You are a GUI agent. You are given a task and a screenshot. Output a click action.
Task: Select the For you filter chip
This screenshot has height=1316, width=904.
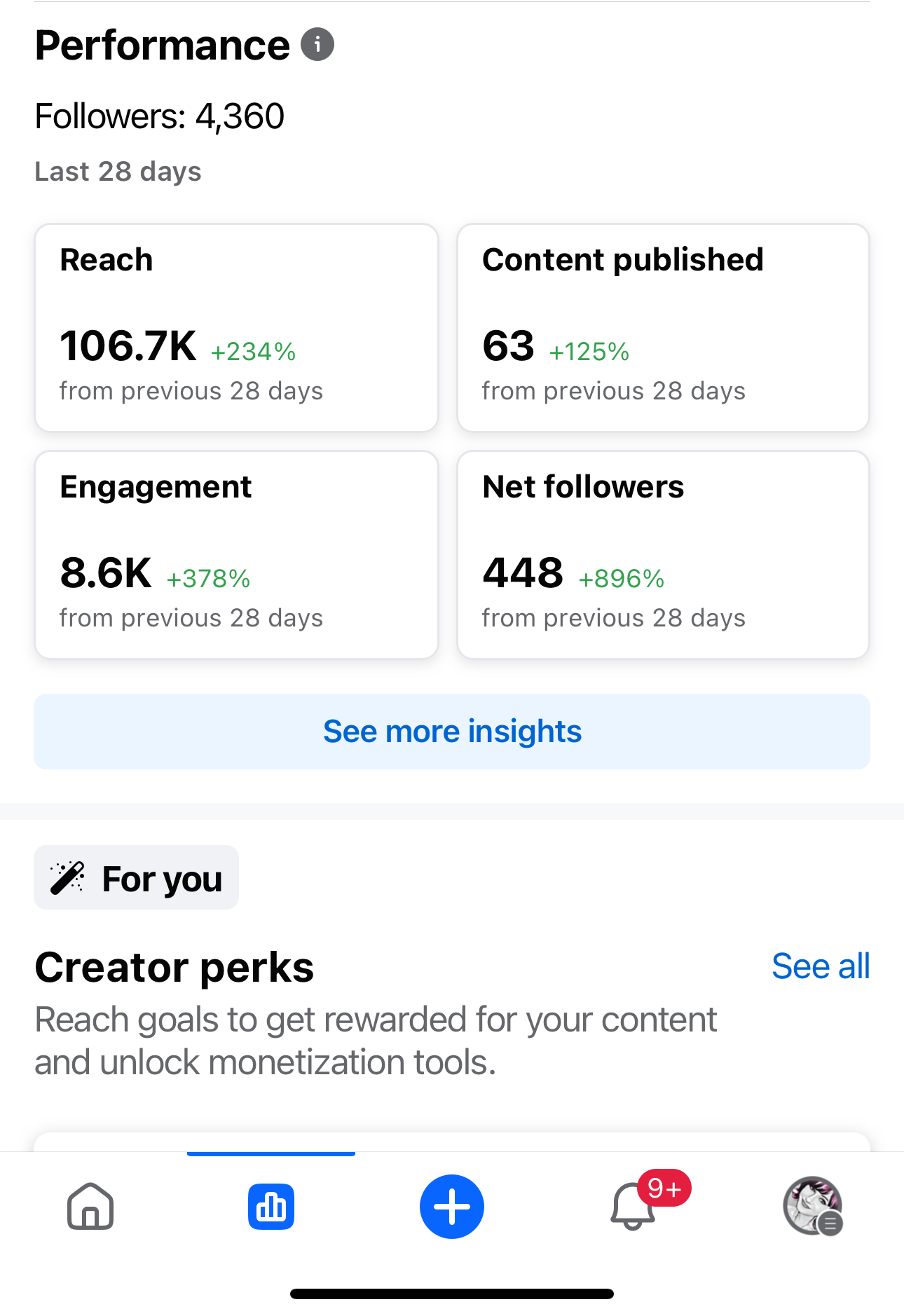(136, 877)
